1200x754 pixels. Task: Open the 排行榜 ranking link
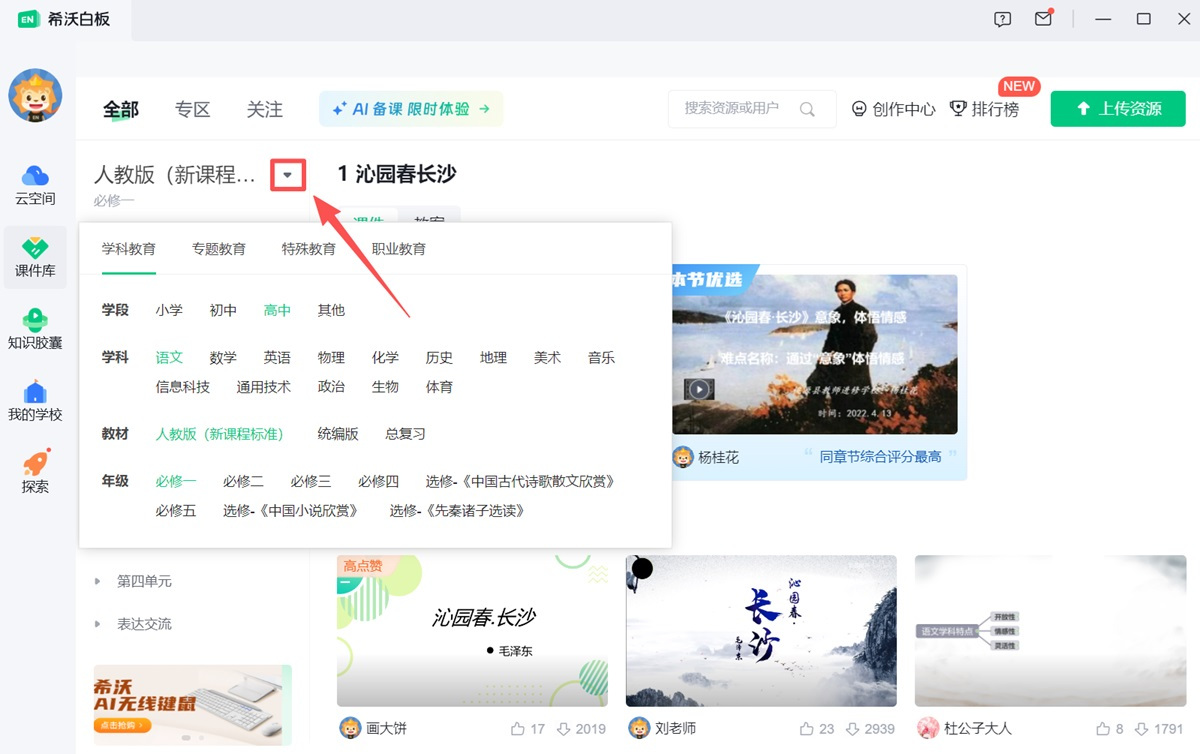[x=984, y=109]
